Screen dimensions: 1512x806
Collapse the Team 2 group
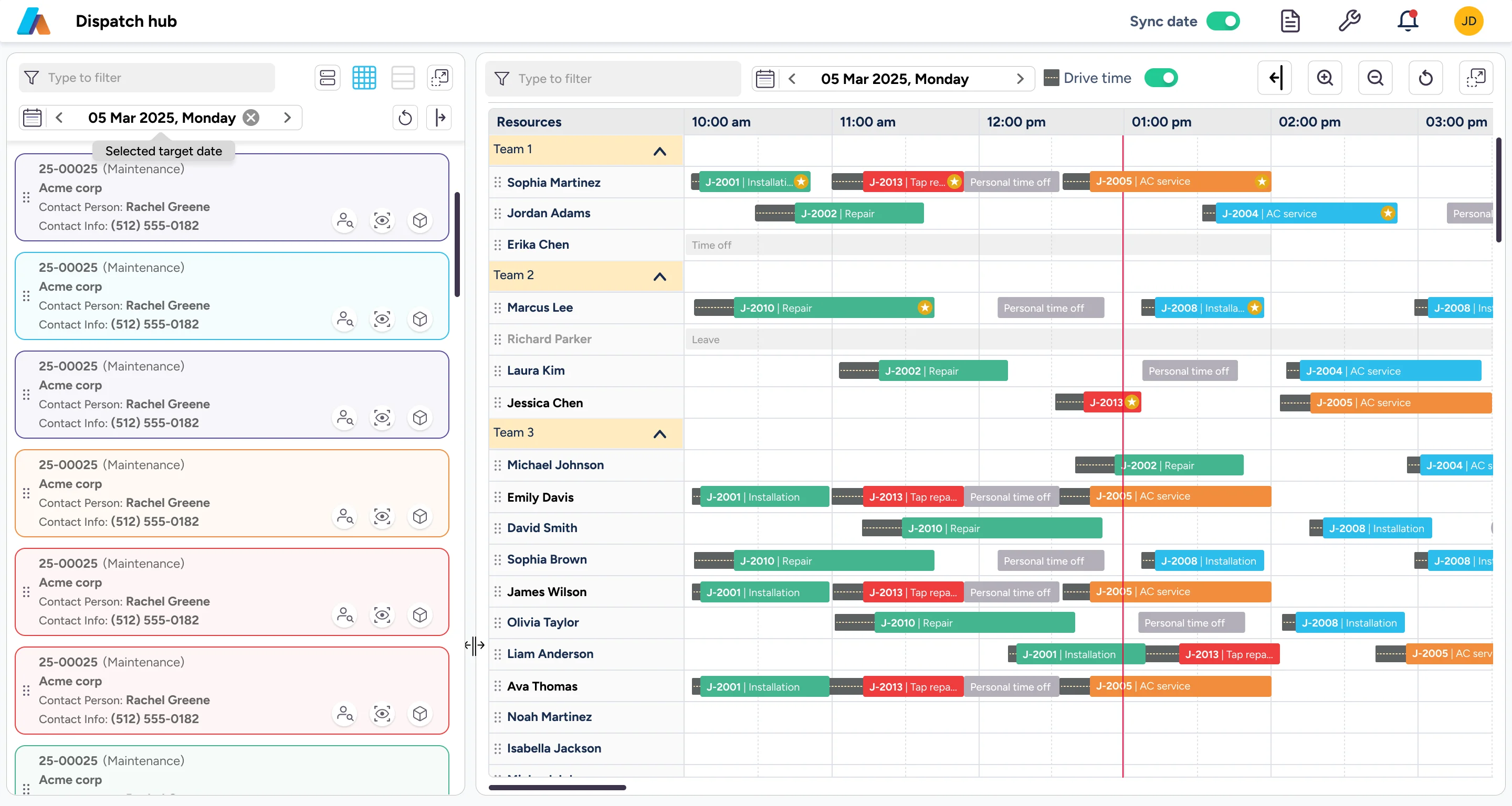(x=660, y=277)
